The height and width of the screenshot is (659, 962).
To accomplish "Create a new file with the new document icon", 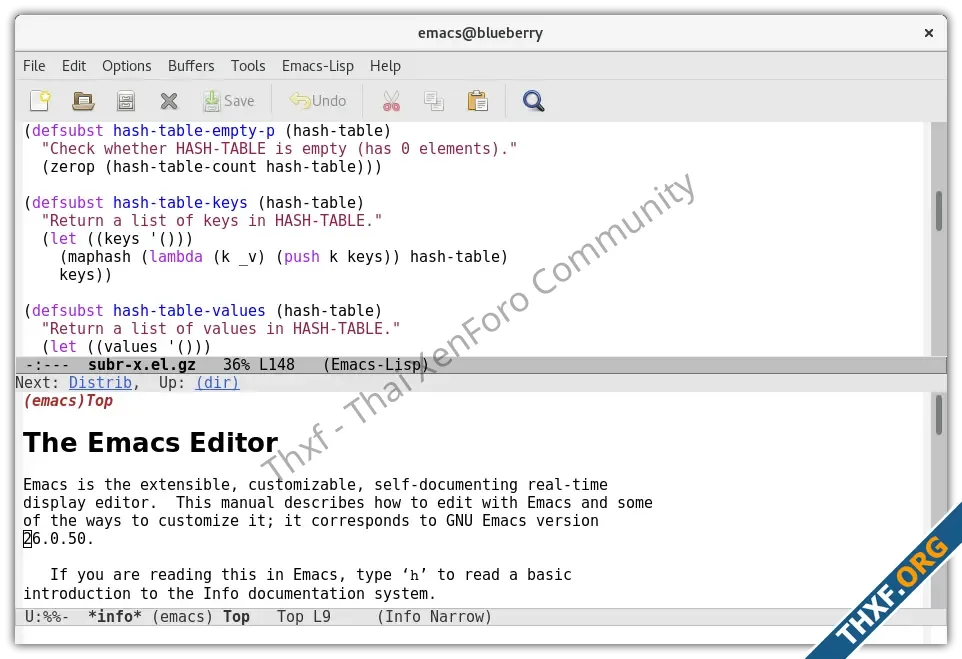I will [x=38, y=100].
